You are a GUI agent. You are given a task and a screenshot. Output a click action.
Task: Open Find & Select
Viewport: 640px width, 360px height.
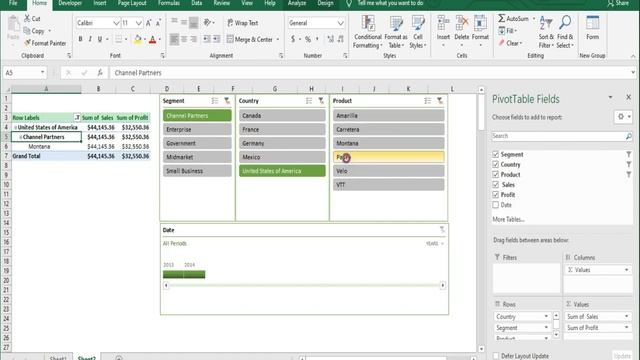(x=565, y=32)
